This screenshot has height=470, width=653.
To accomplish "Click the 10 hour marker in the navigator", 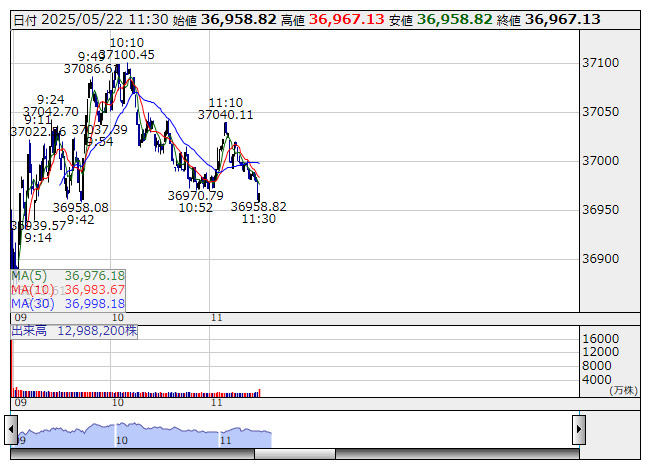I will pos(122,440).
